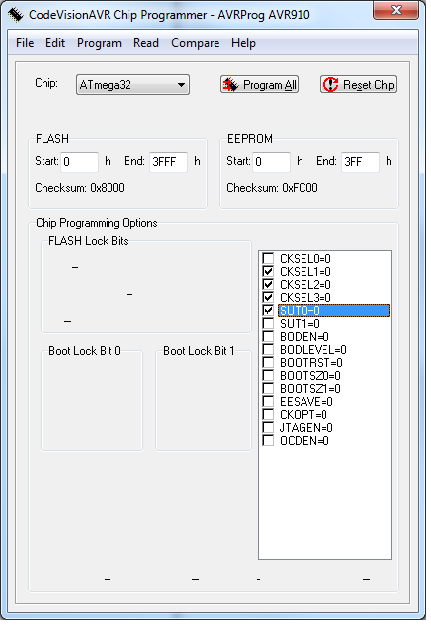Open the Read menu

point(146,43)
